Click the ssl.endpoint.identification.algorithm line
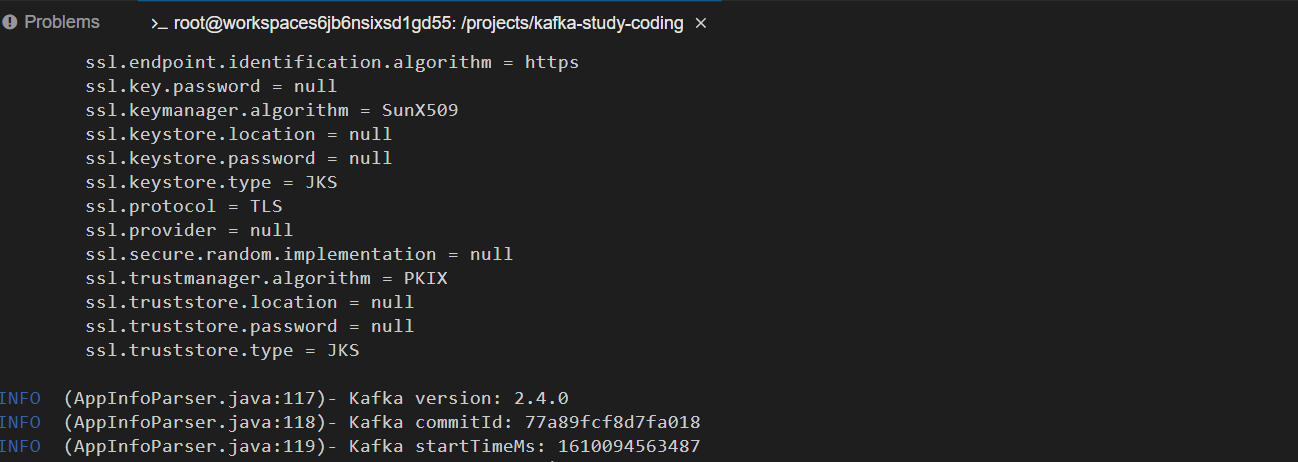The height and width of the screenshot is (462, 1298). [332, 62]
